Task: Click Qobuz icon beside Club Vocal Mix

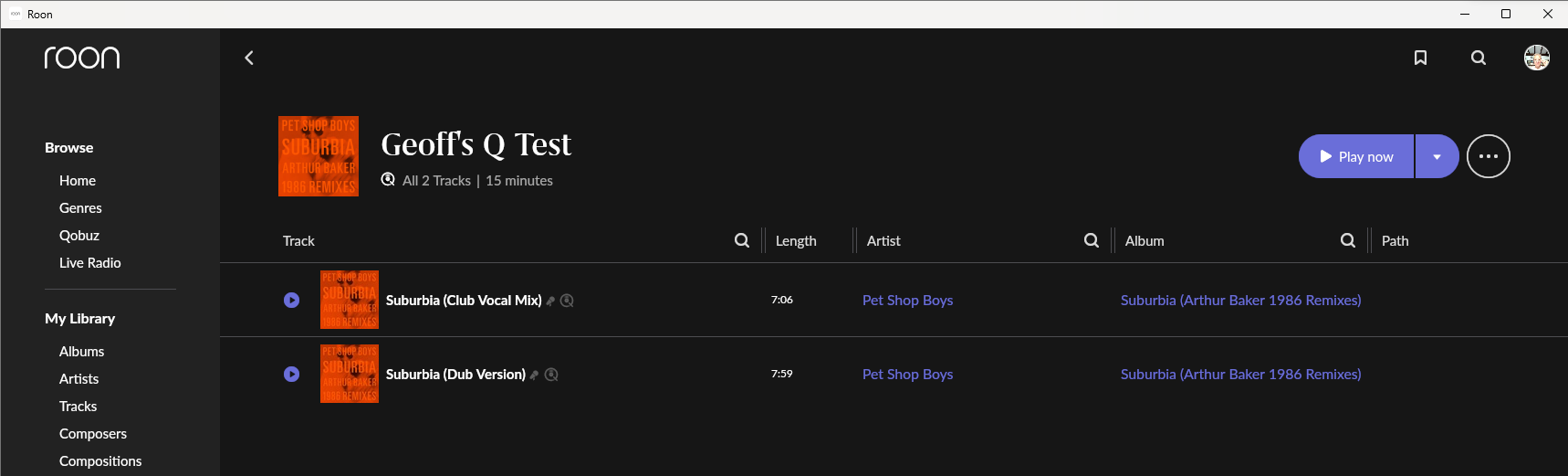Action: tap(567, 301)
